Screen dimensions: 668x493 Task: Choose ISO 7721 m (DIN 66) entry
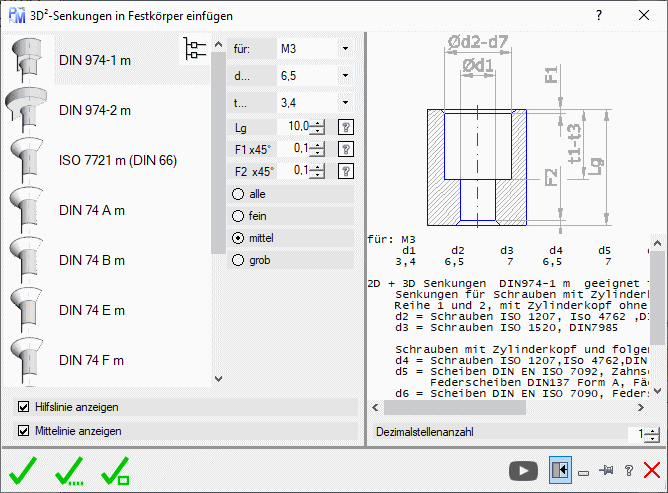[117, 160]
